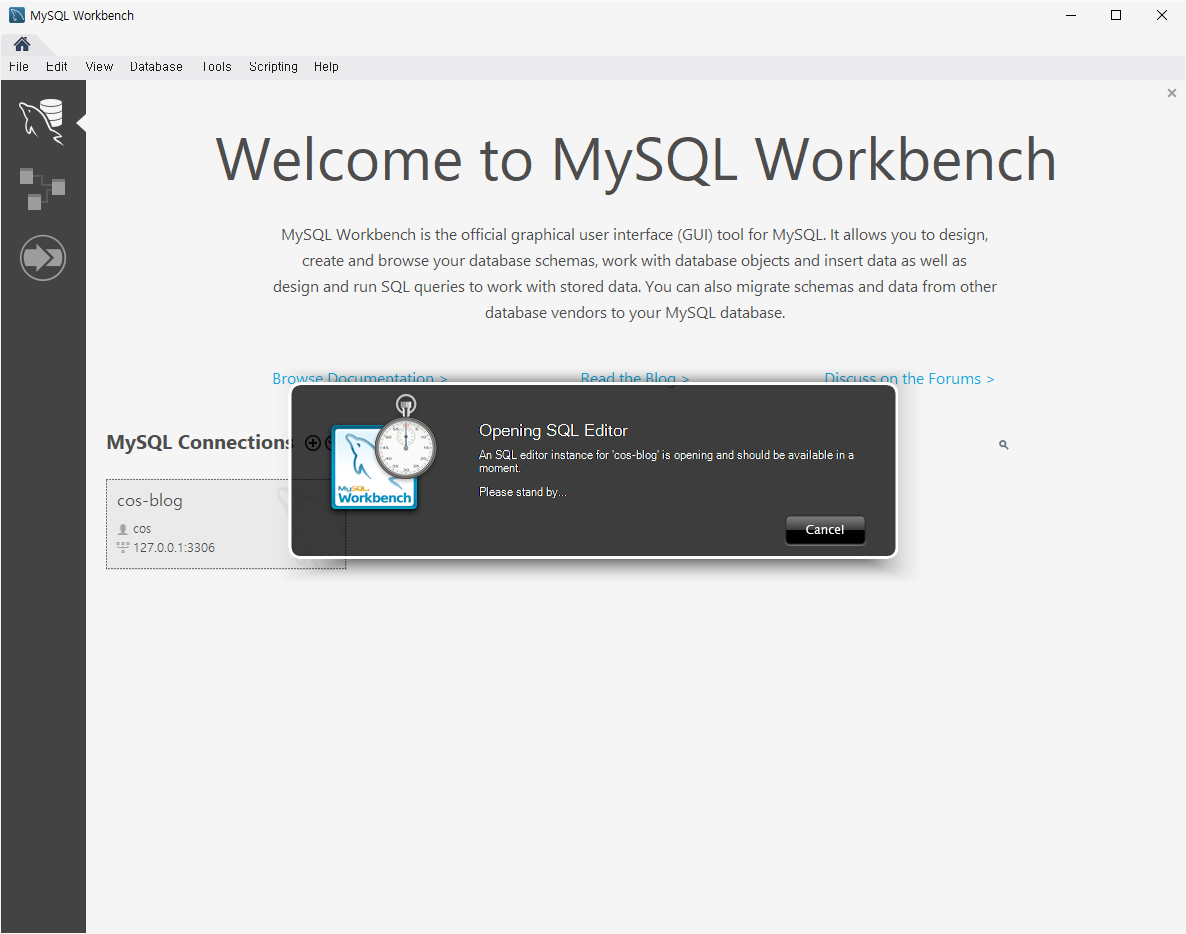Click the 127.0.0.1:3306 host text

click(x=174, y=548)
